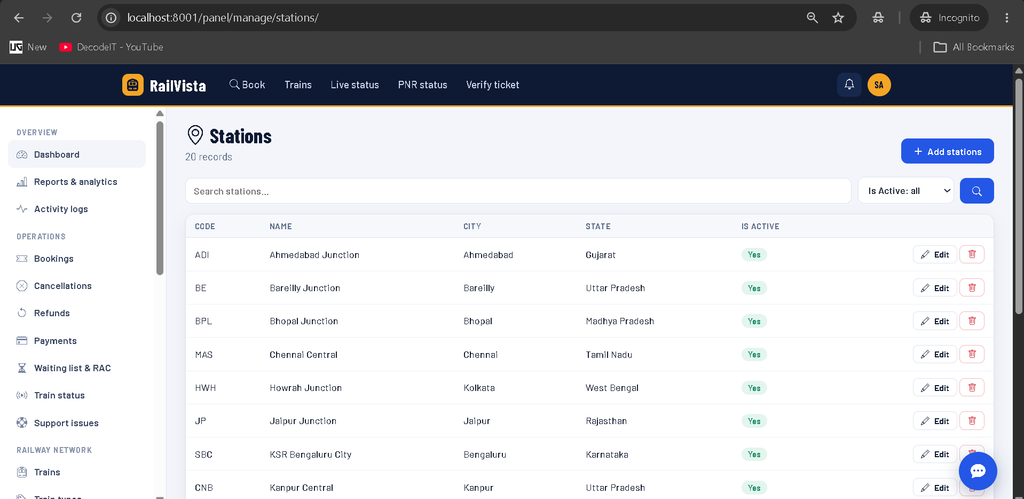Viewport: 1024px width, 499px height.
Task: Open Support issues in the sidebar
Action: (x=76, y=423)
